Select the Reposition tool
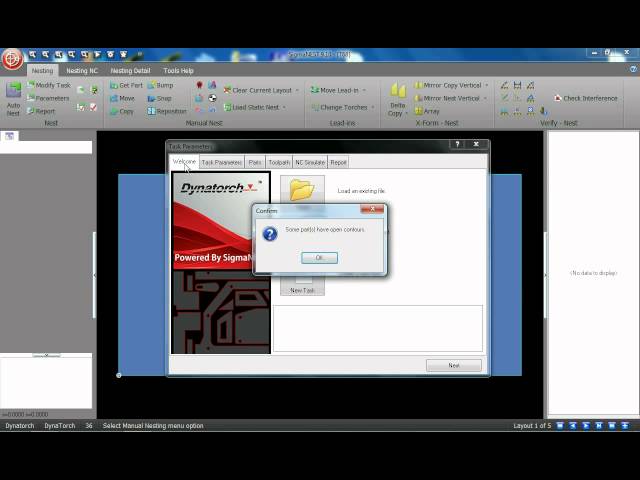 [x=167, y=111]
